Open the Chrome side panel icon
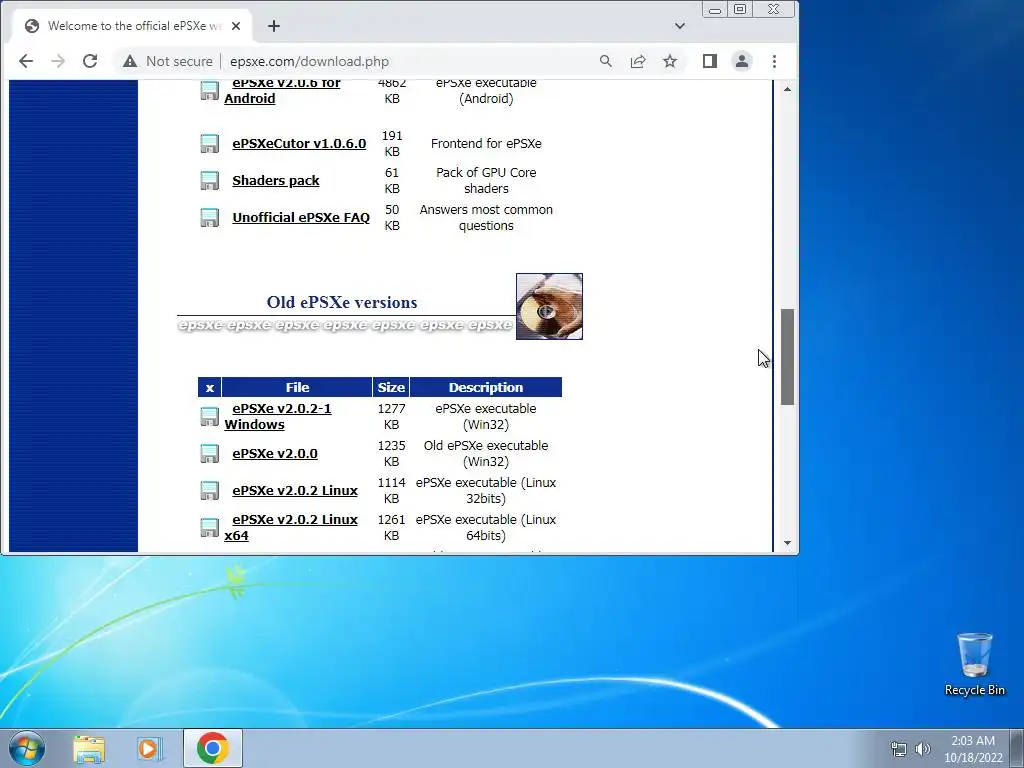Screen dimensions: 1024x768 click(710, 61)
